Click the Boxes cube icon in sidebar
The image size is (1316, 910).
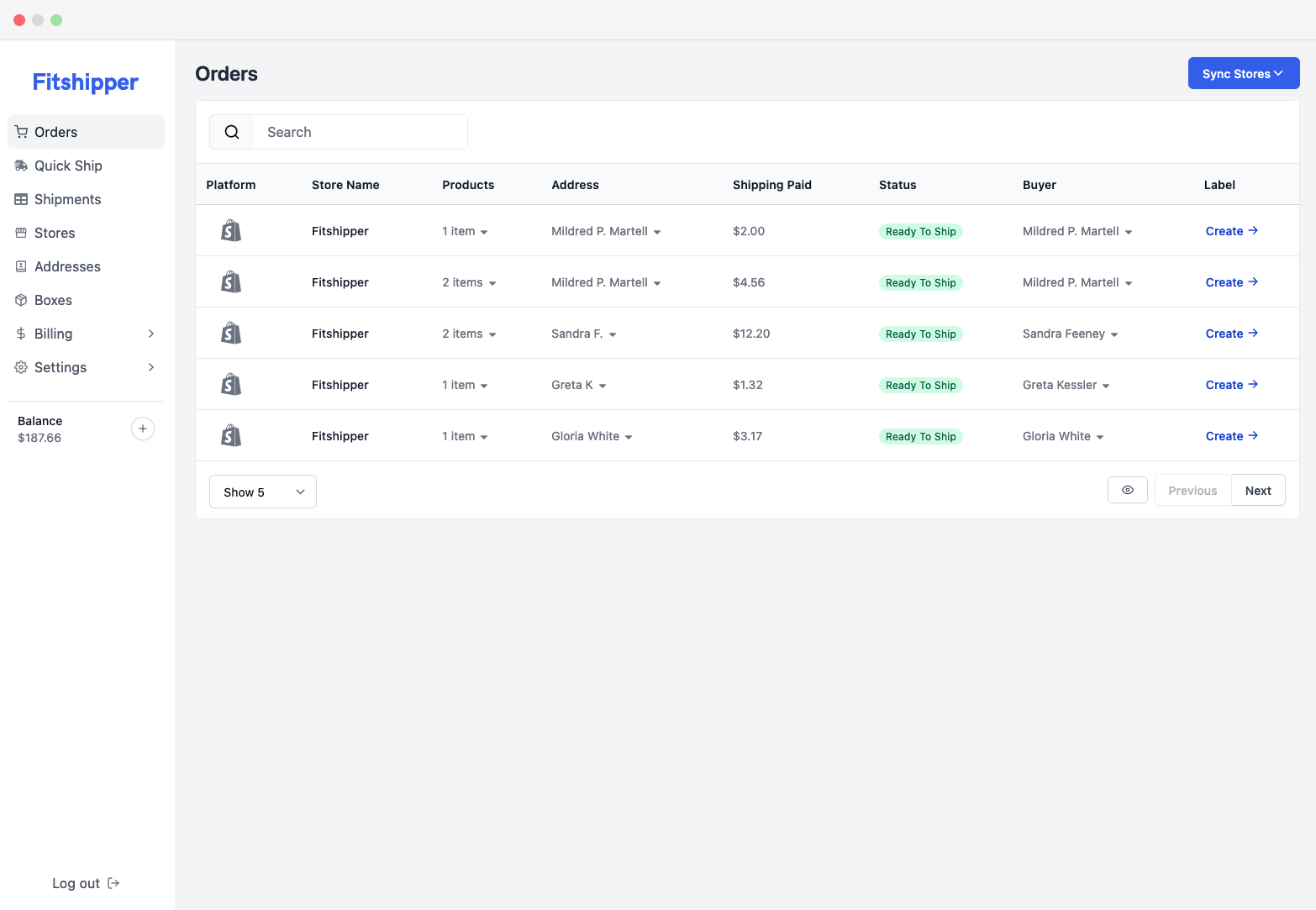(22, 300)
